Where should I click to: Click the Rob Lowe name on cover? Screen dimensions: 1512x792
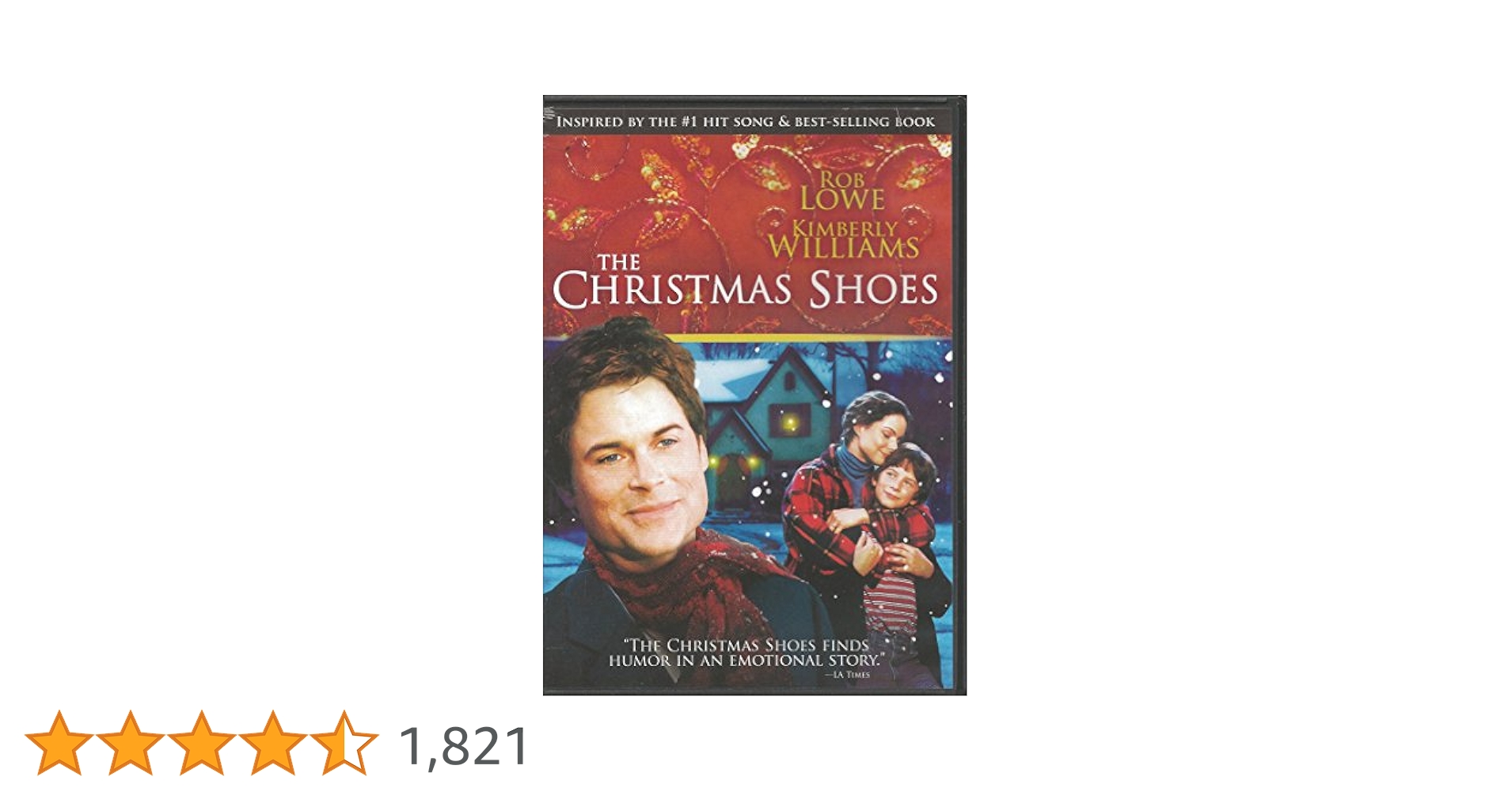pos(842,189)
